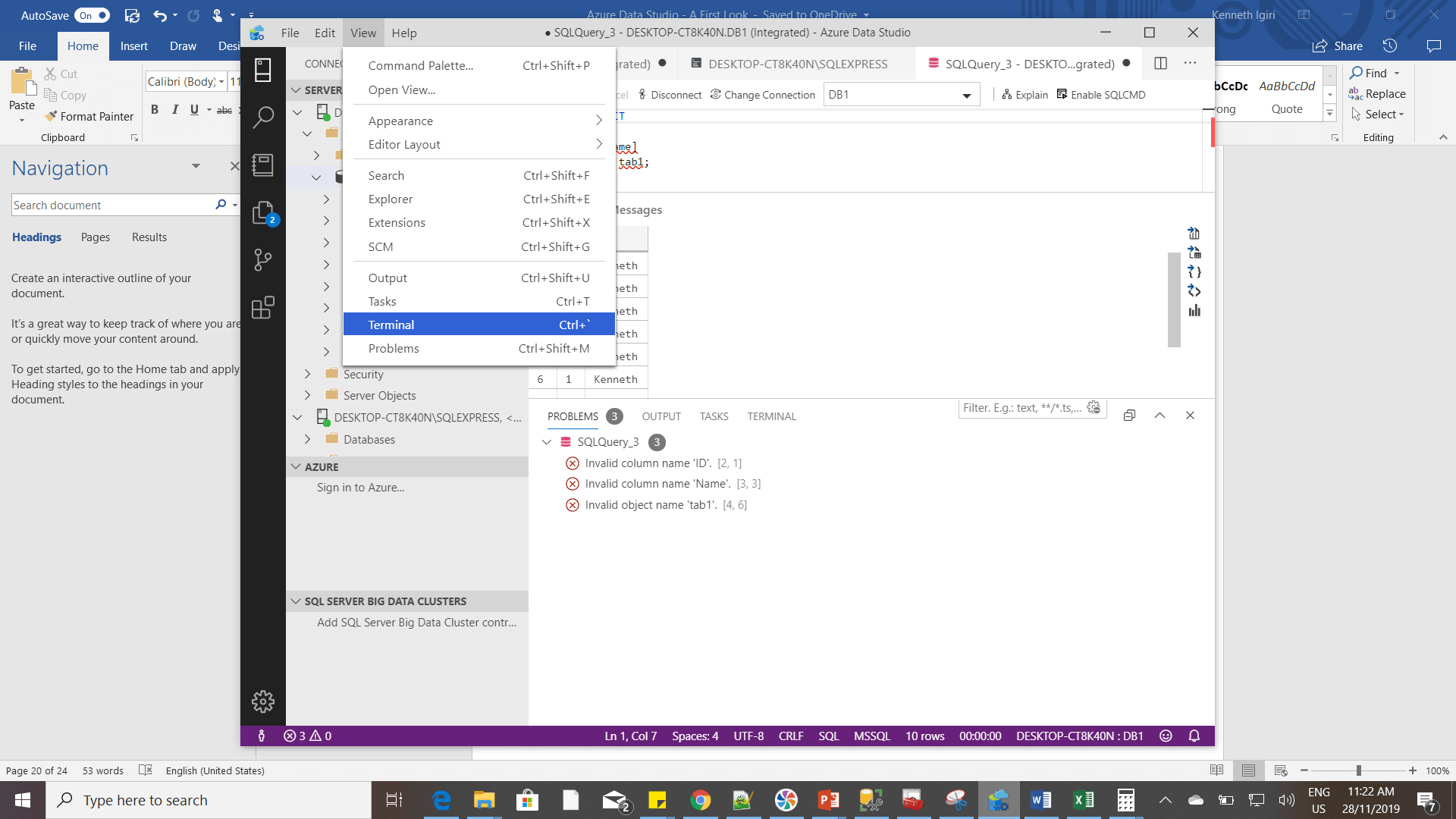Toggle AutoSave switch in Word
Viewport: 1456px width, 819px height.
pos(92,15)
